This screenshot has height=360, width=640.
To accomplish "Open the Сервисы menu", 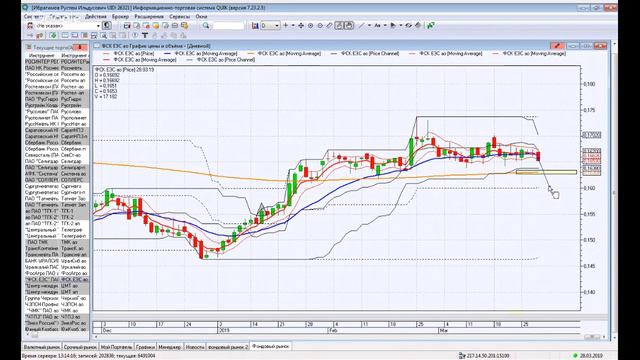I will pos(180,17).
